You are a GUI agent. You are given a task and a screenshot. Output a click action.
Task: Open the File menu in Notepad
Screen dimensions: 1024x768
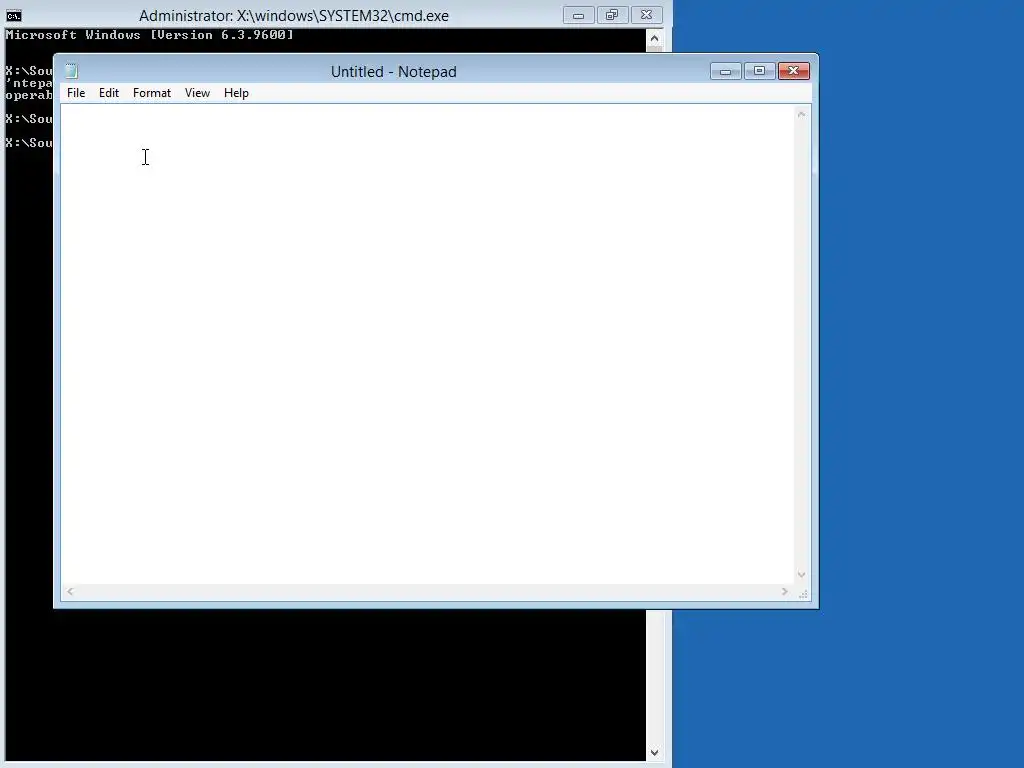pos(76,93)
